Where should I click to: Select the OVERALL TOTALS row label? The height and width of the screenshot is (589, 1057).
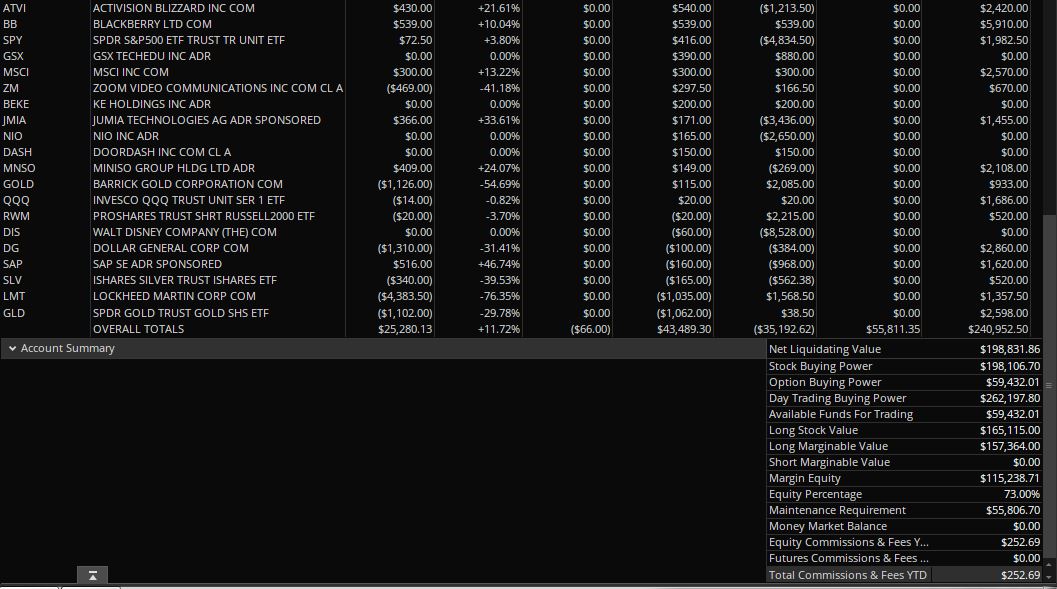tap(138, 330)
